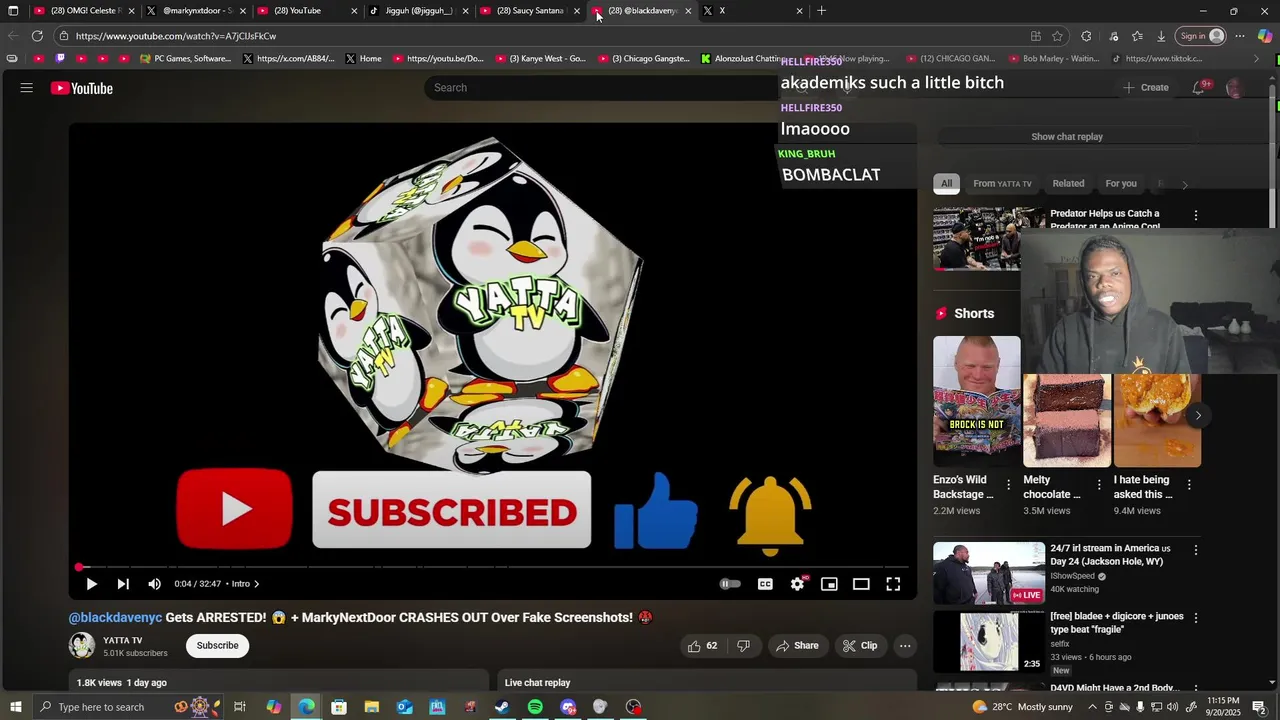
Task: Open the YouTube guide hamburger menu
Action: (x=27, y=88)
